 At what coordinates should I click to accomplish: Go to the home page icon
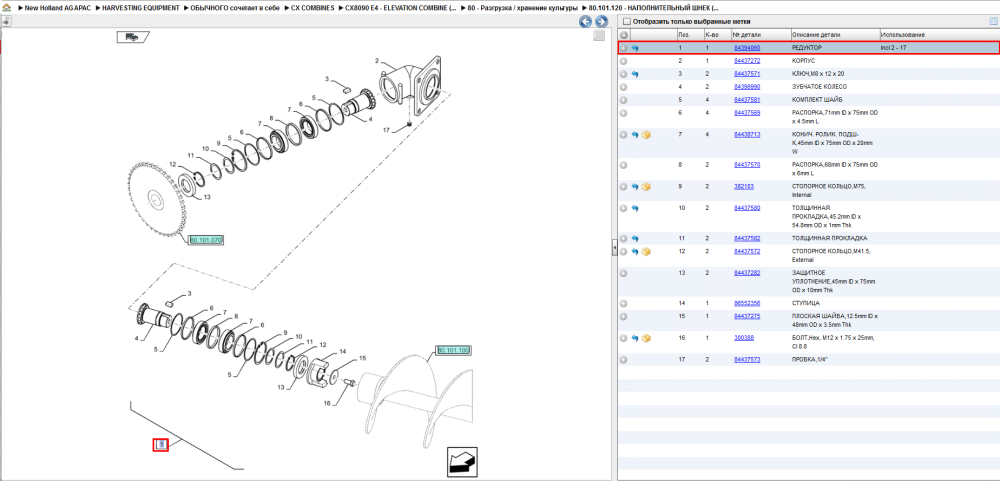point(6,8)
